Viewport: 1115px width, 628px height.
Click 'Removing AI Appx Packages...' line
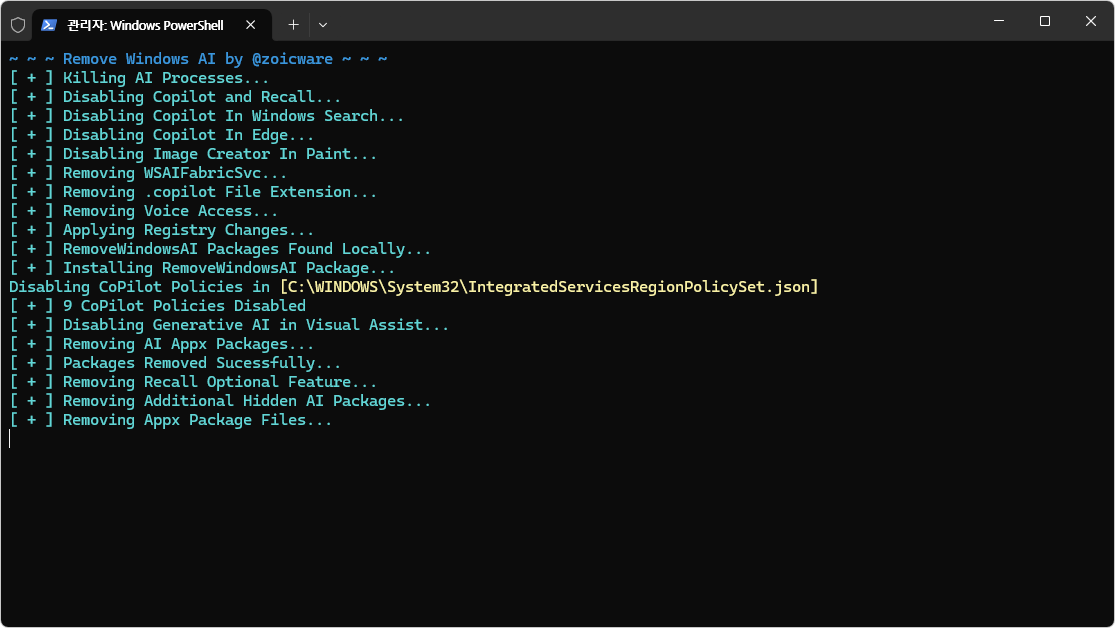point(161,344)
